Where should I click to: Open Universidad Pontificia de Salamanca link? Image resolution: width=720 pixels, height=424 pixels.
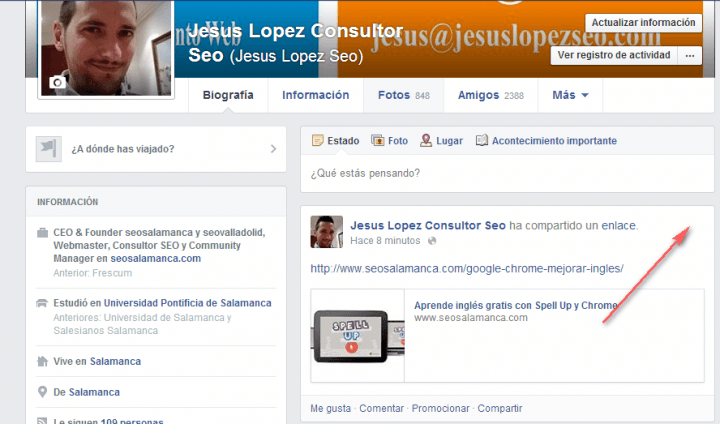[187, 303]
